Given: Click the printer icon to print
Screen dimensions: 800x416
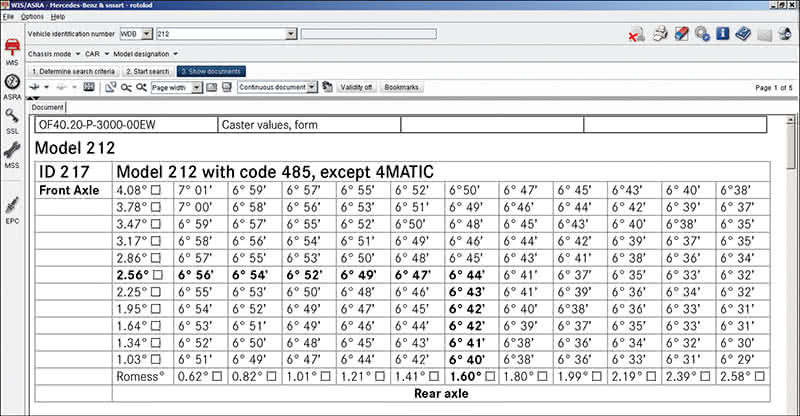Looking at the screenshot, I should coord(661,34).
